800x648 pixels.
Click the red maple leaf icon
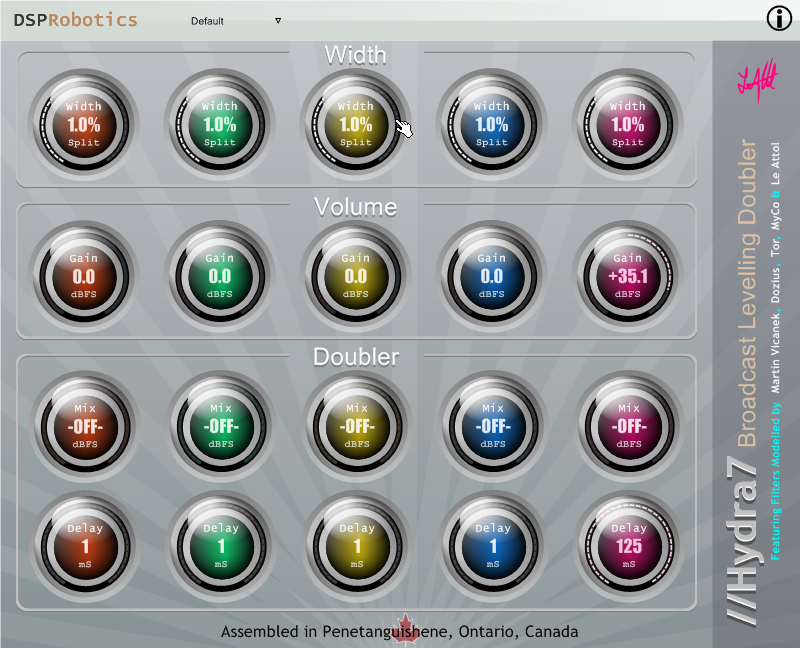tap(406, 629)
